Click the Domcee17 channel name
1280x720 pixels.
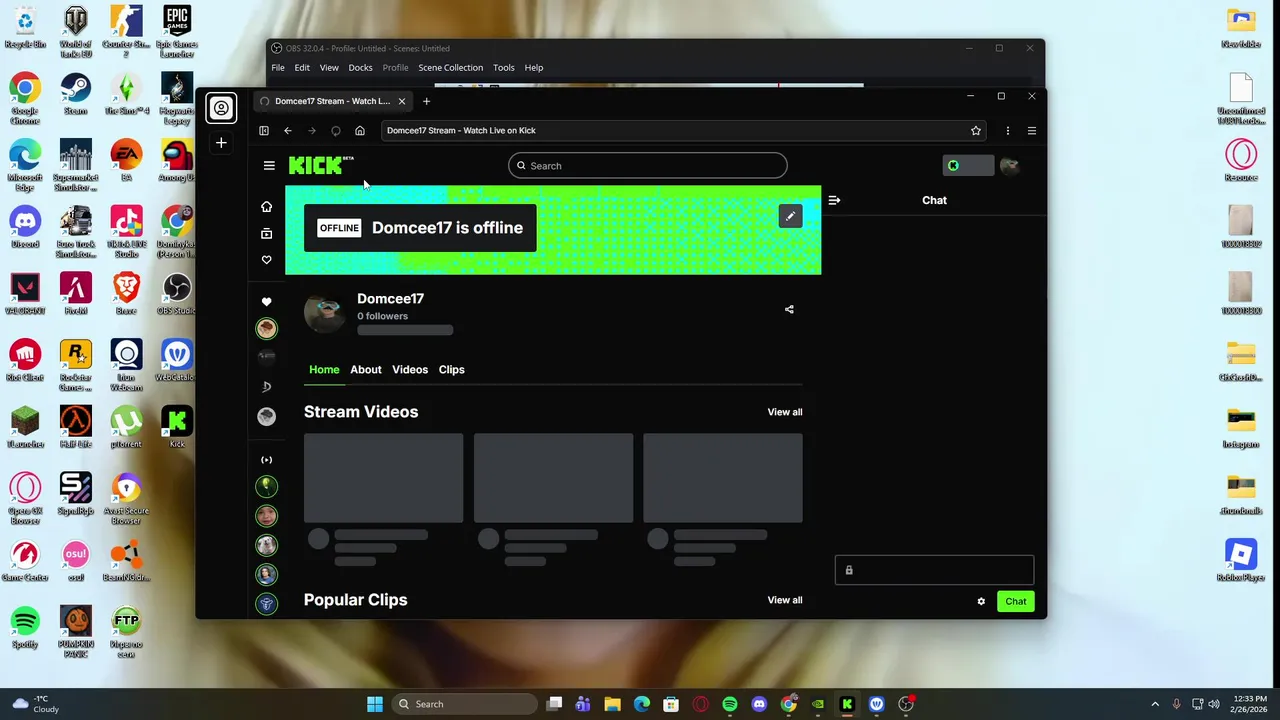[x=390, y=299]
